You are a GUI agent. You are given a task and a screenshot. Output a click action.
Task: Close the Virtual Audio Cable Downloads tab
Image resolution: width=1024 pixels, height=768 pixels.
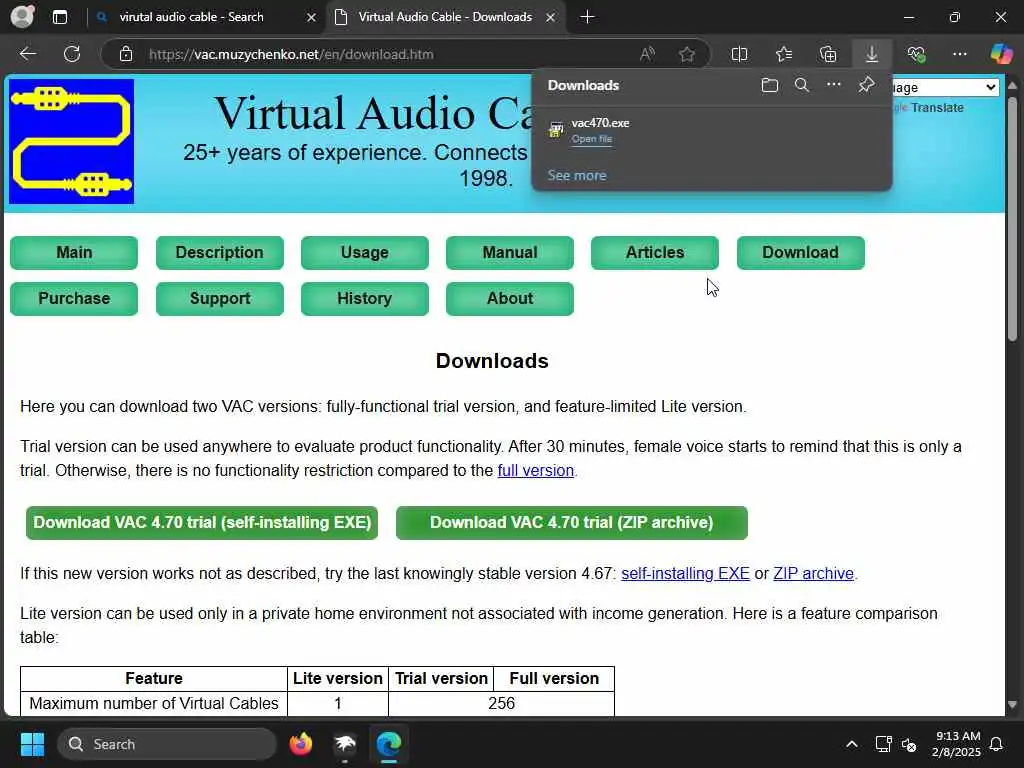coord(551,18)
